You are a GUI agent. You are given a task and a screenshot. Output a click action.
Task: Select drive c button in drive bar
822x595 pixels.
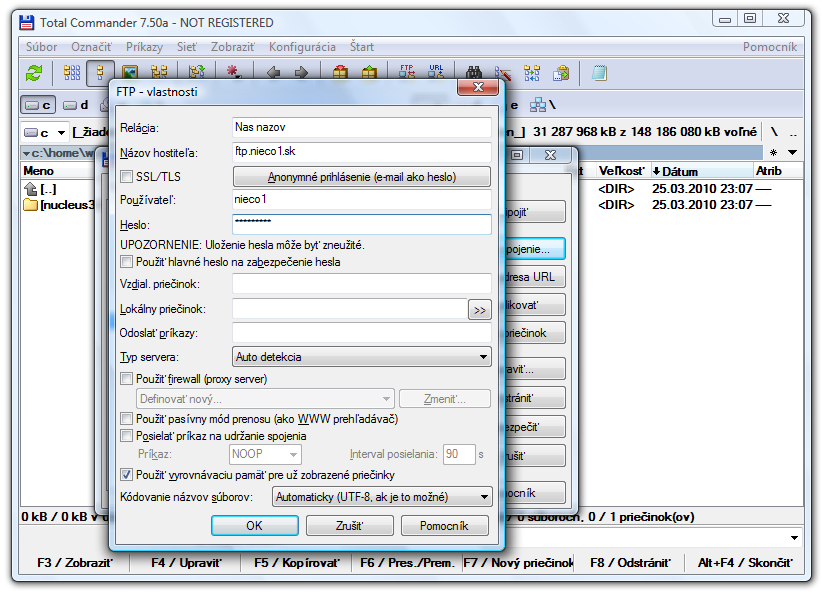pyautogui.click(x=38, y=105)
